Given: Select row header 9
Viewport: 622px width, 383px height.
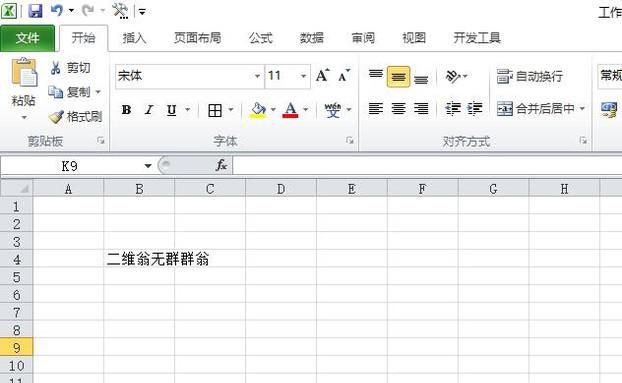Looking at the screenshot, I should pos(16,347).
